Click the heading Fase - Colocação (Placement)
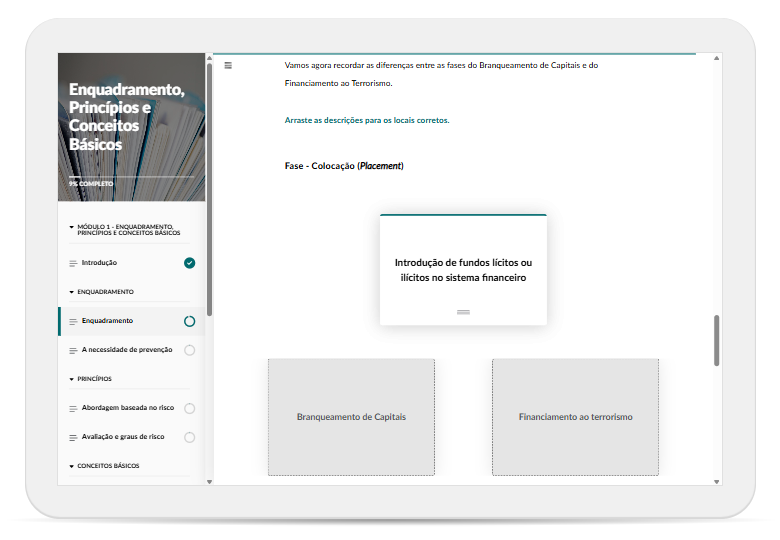Viewport: 780px width, 540px height. click(x=344, y=166)
